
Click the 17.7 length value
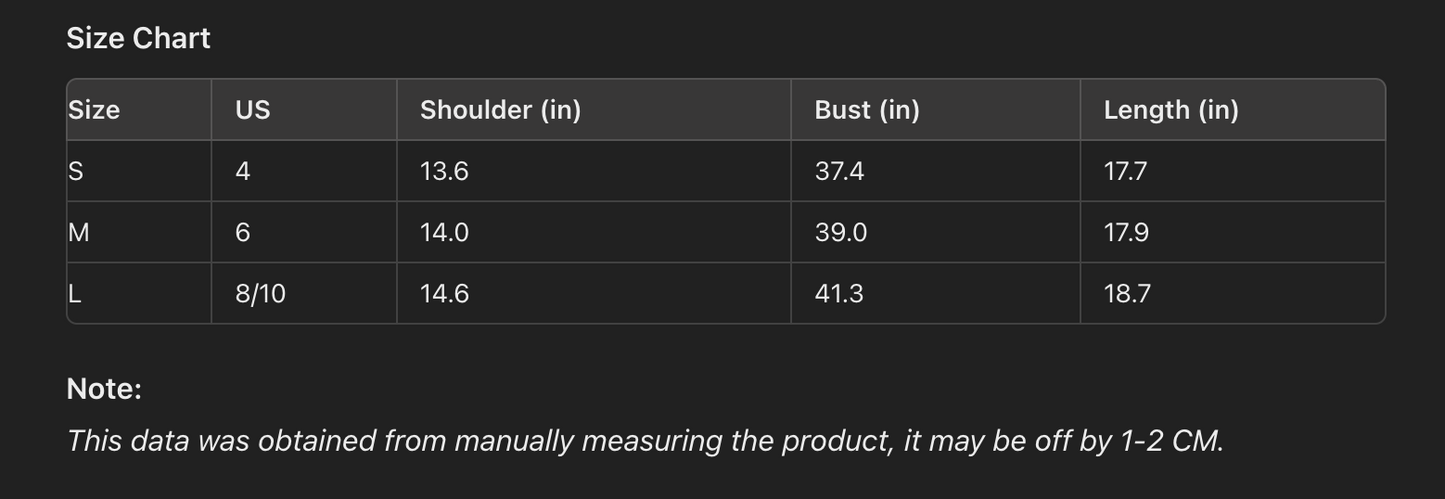coord(1125,171)
